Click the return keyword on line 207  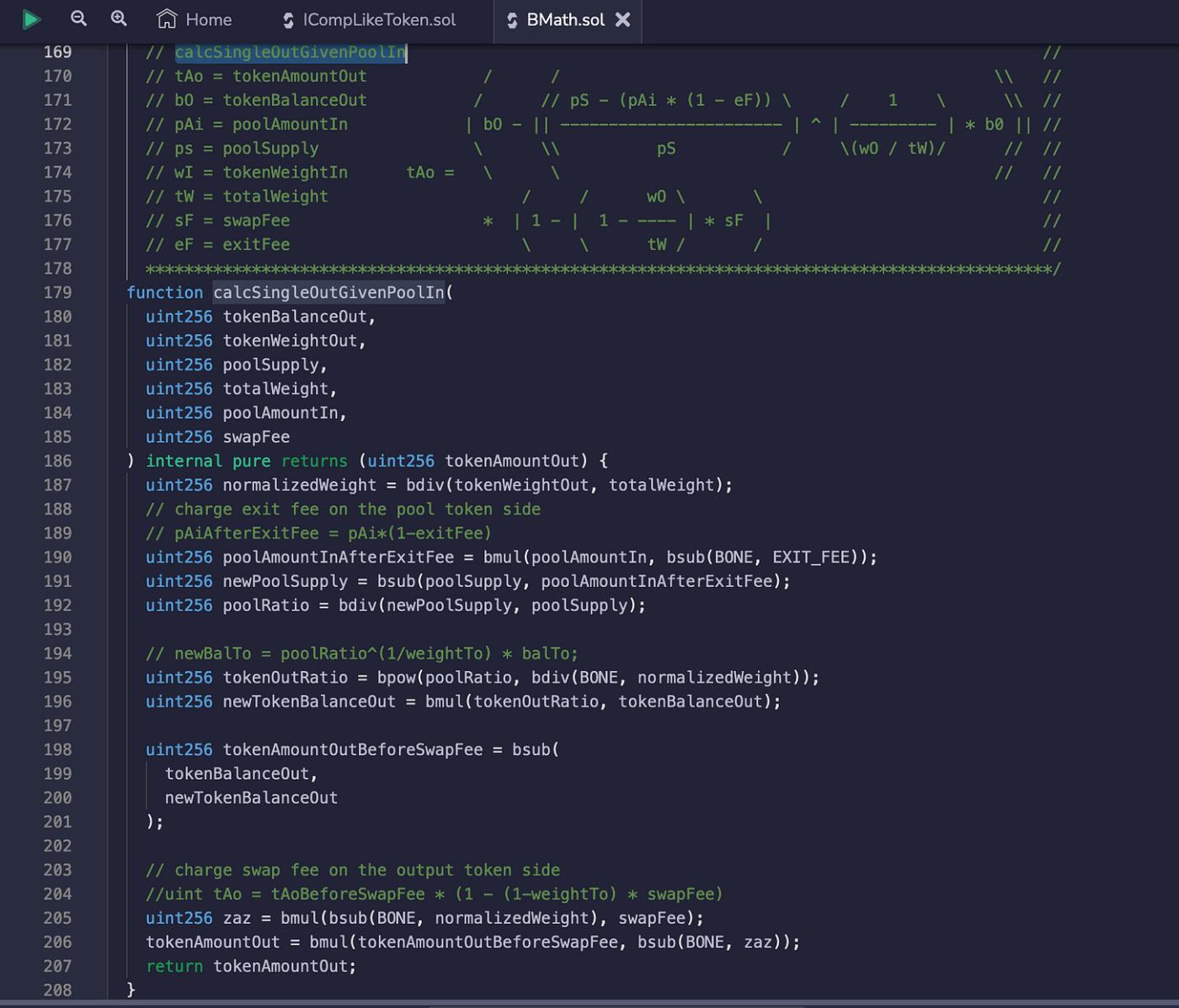point(174,966)
